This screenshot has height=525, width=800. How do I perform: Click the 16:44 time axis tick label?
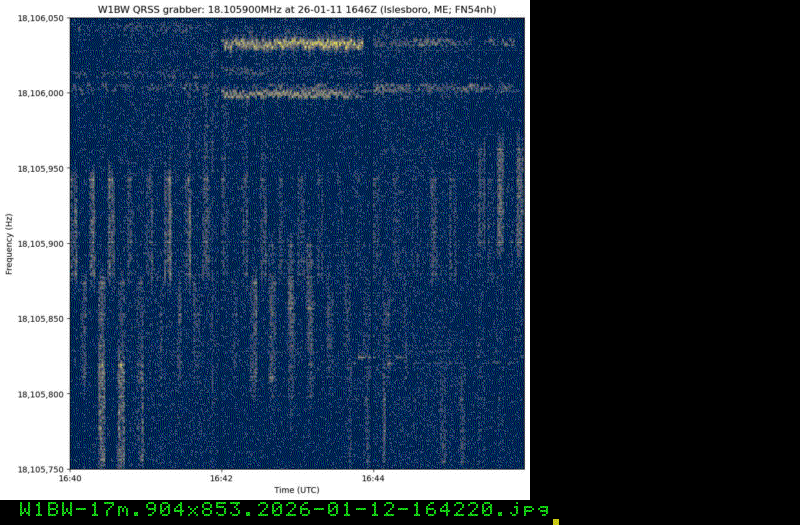click(x=373, y=479)
